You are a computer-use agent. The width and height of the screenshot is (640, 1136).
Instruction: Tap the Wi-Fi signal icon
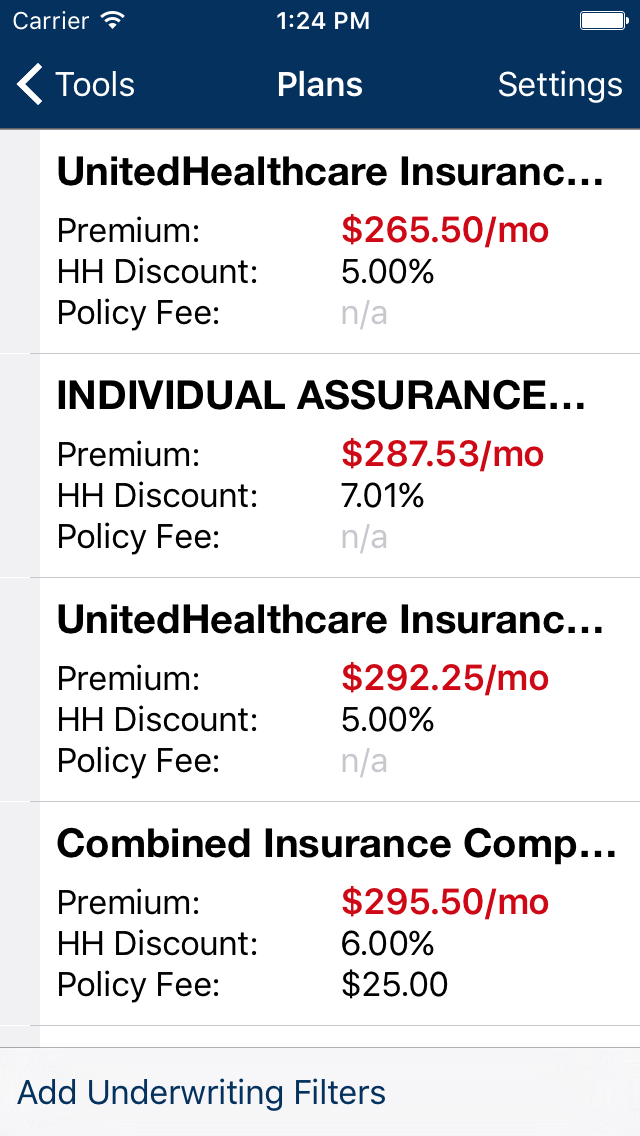113,20
